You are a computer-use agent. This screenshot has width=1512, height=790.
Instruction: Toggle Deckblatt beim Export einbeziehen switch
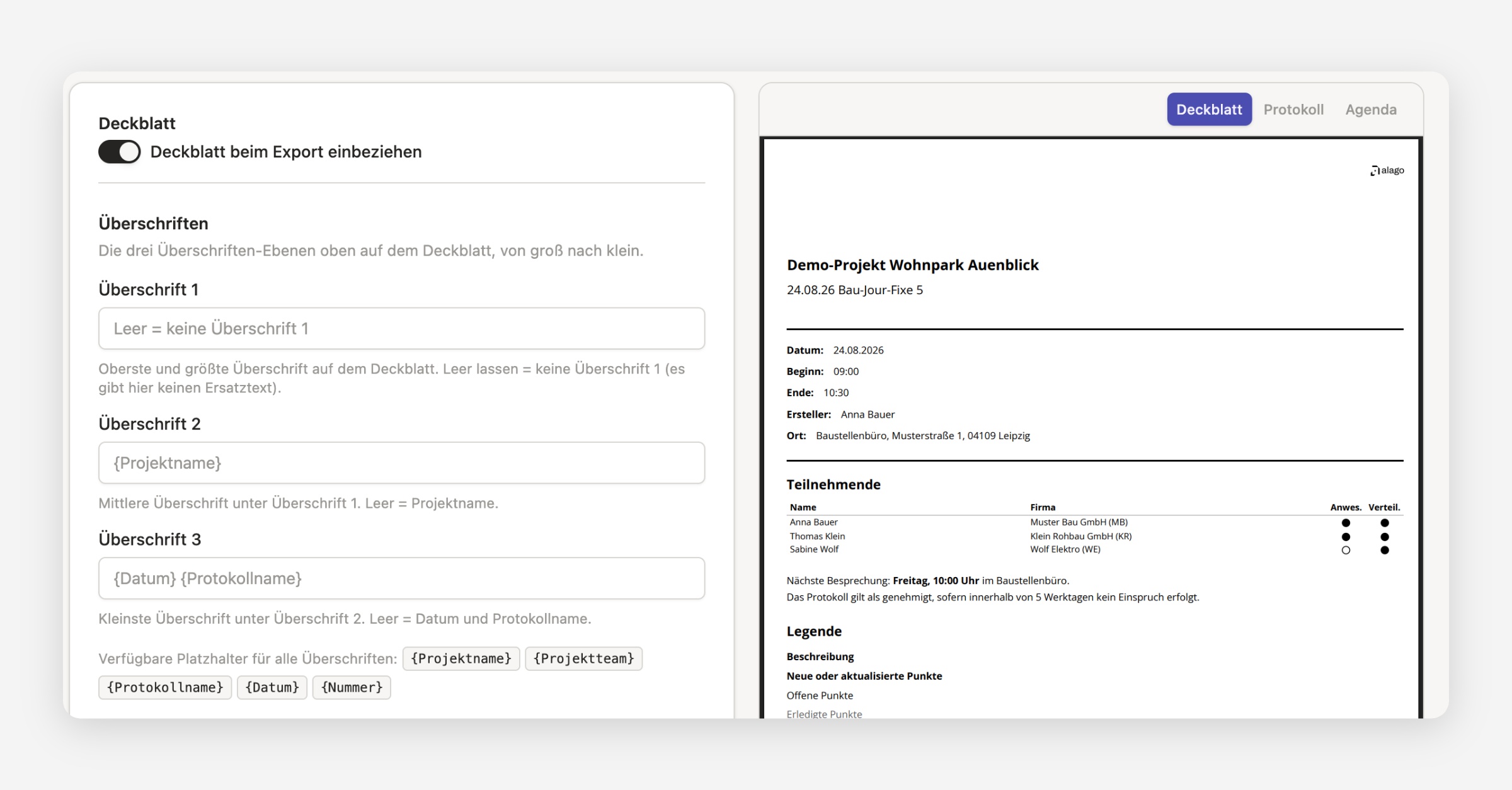click(120, 152)
